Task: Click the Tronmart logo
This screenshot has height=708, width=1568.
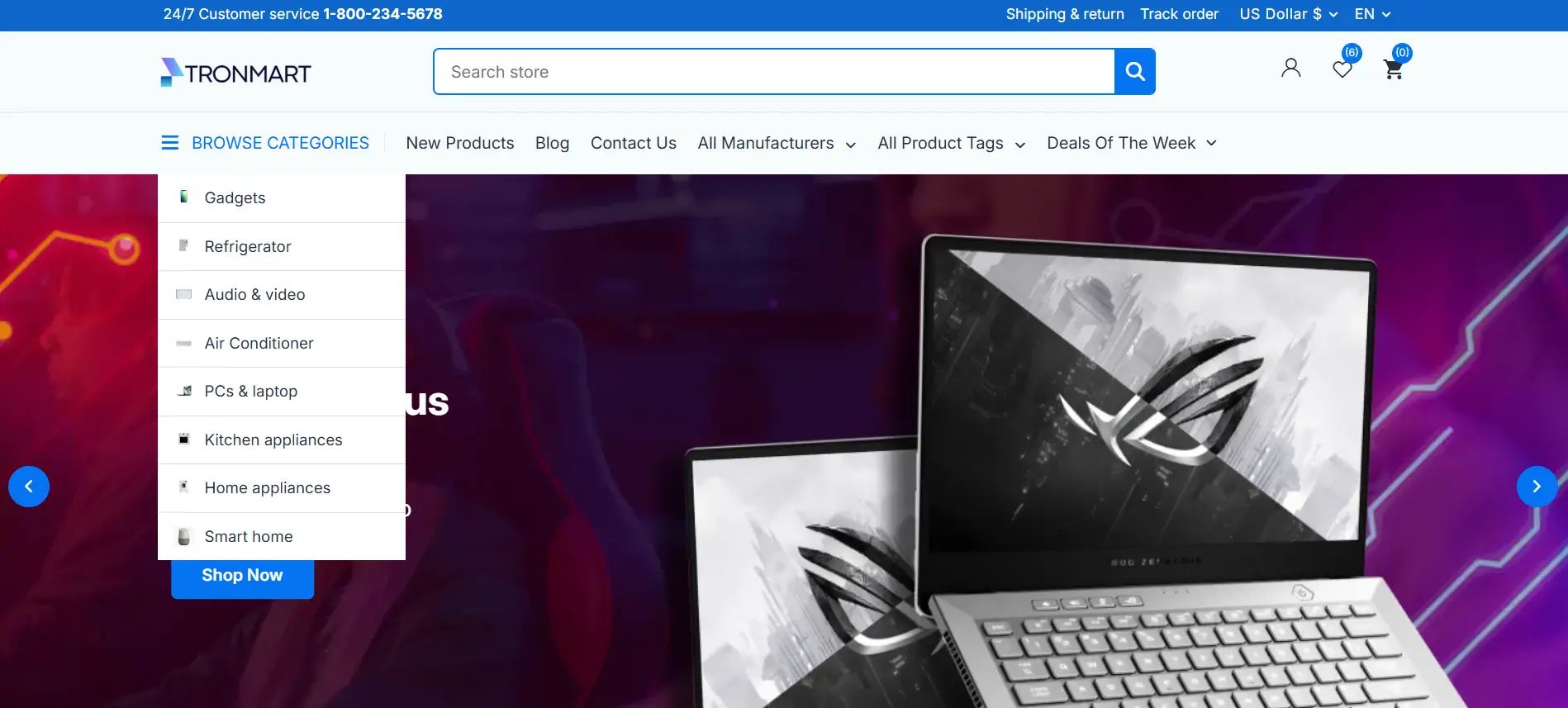Action: [236, 73]
